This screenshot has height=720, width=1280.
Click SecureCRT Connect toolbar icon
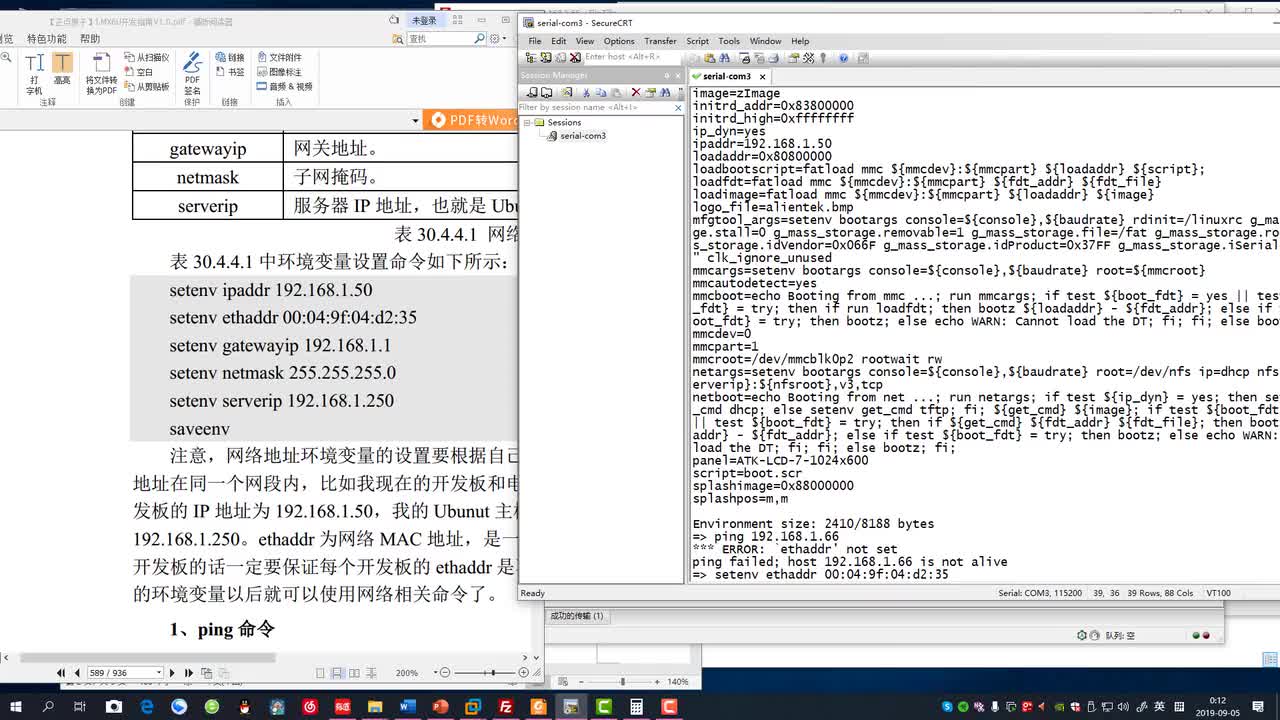pyautogui.click(x=533, y=58)
